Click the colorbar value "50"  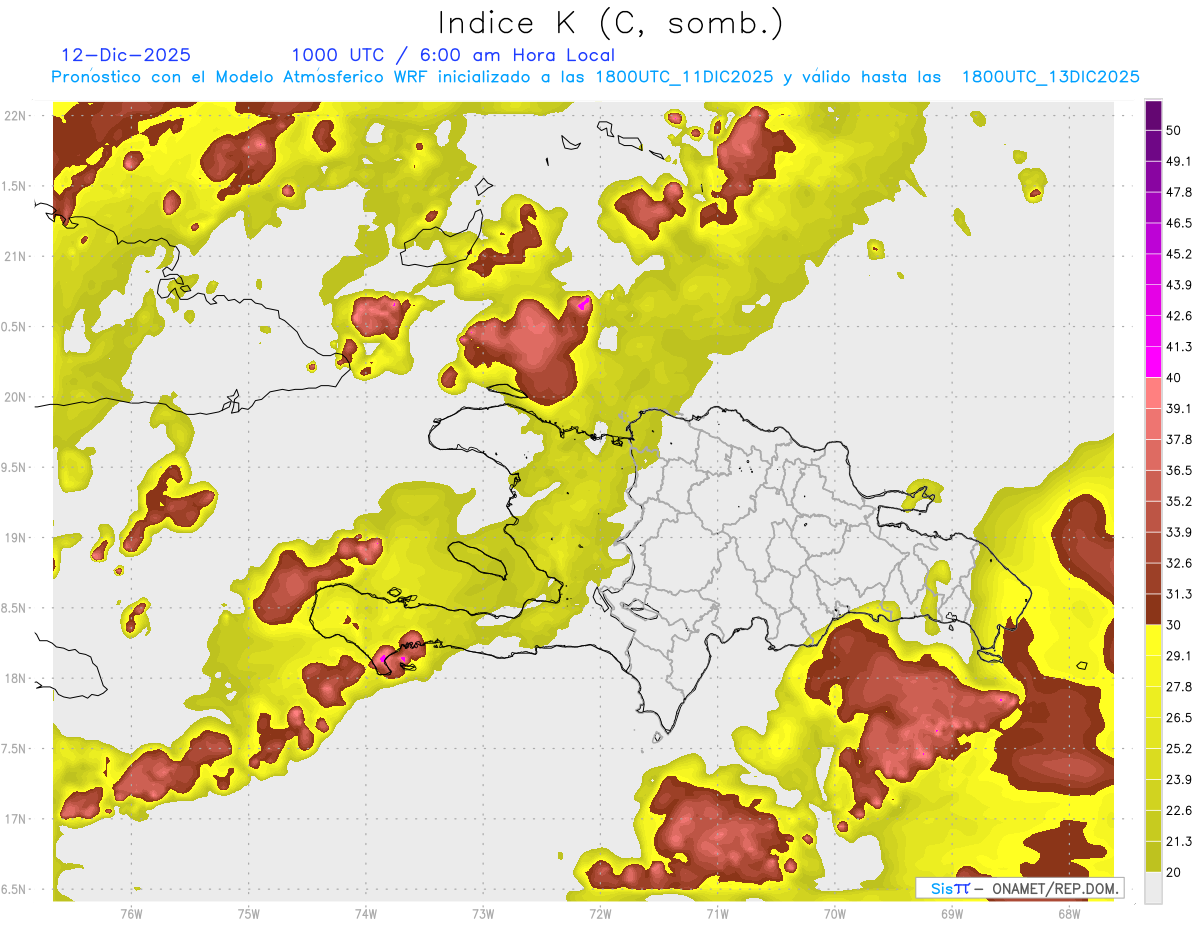(x=1176, y=130)
